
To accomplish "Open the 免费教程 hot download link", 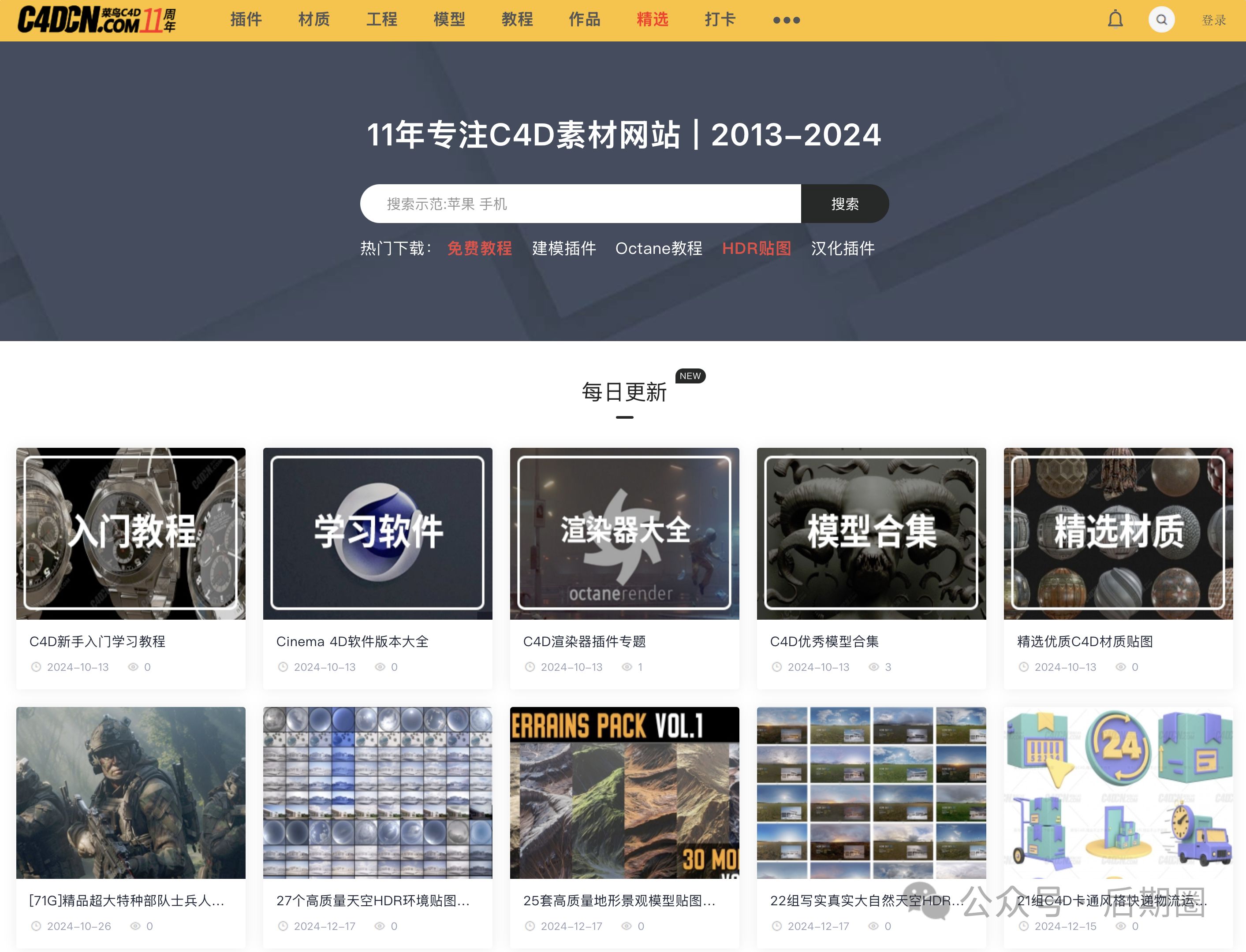I will click(479, 248).
